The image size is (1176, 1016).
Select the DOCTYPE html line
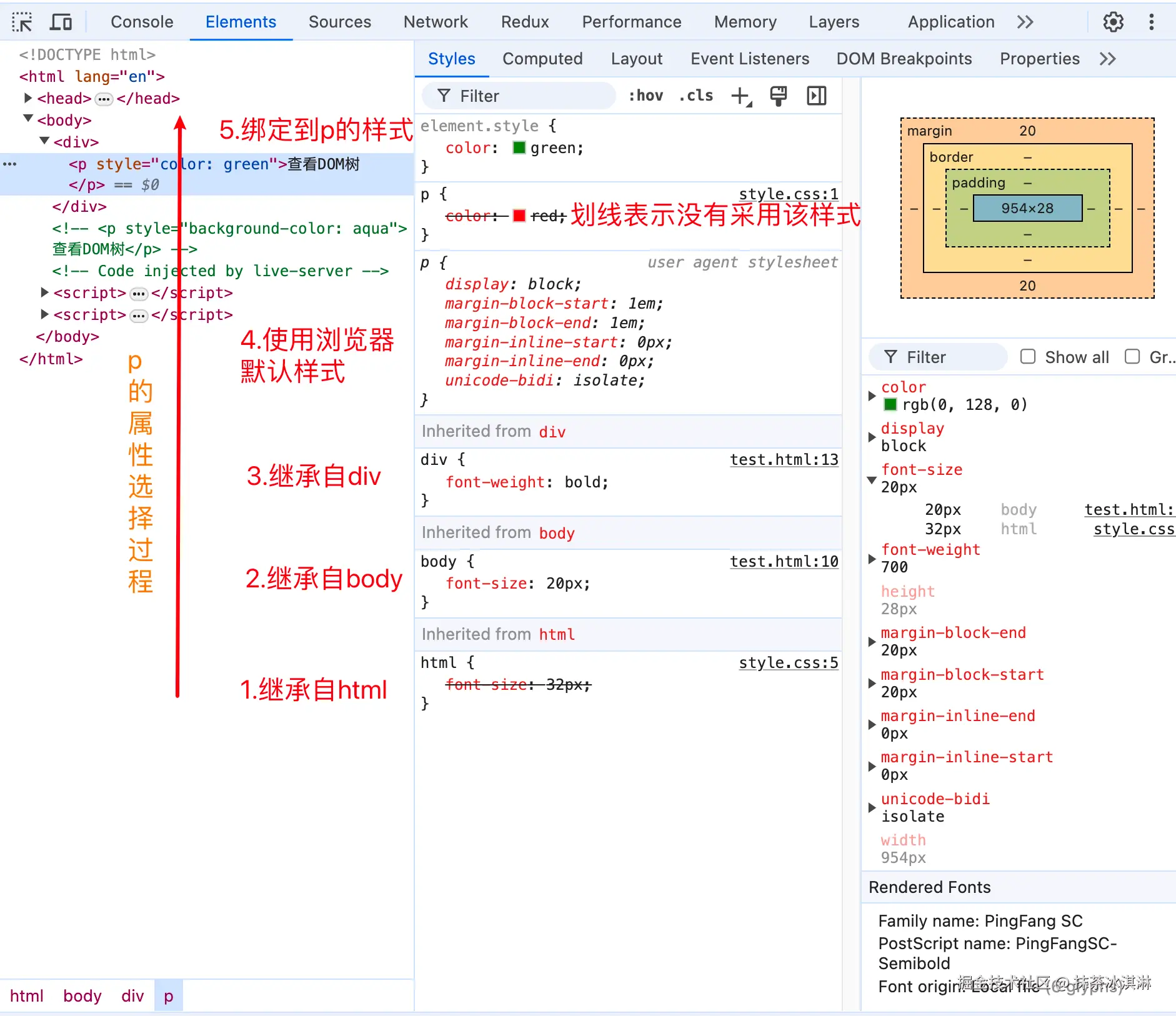pyautogui.click(x=87, y=55)
